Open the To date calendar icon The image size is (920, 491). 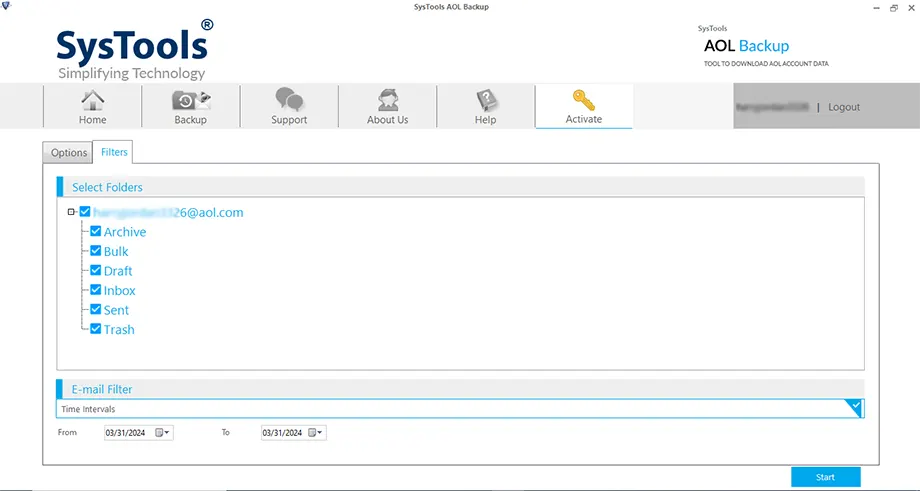[x=312, y=433]
